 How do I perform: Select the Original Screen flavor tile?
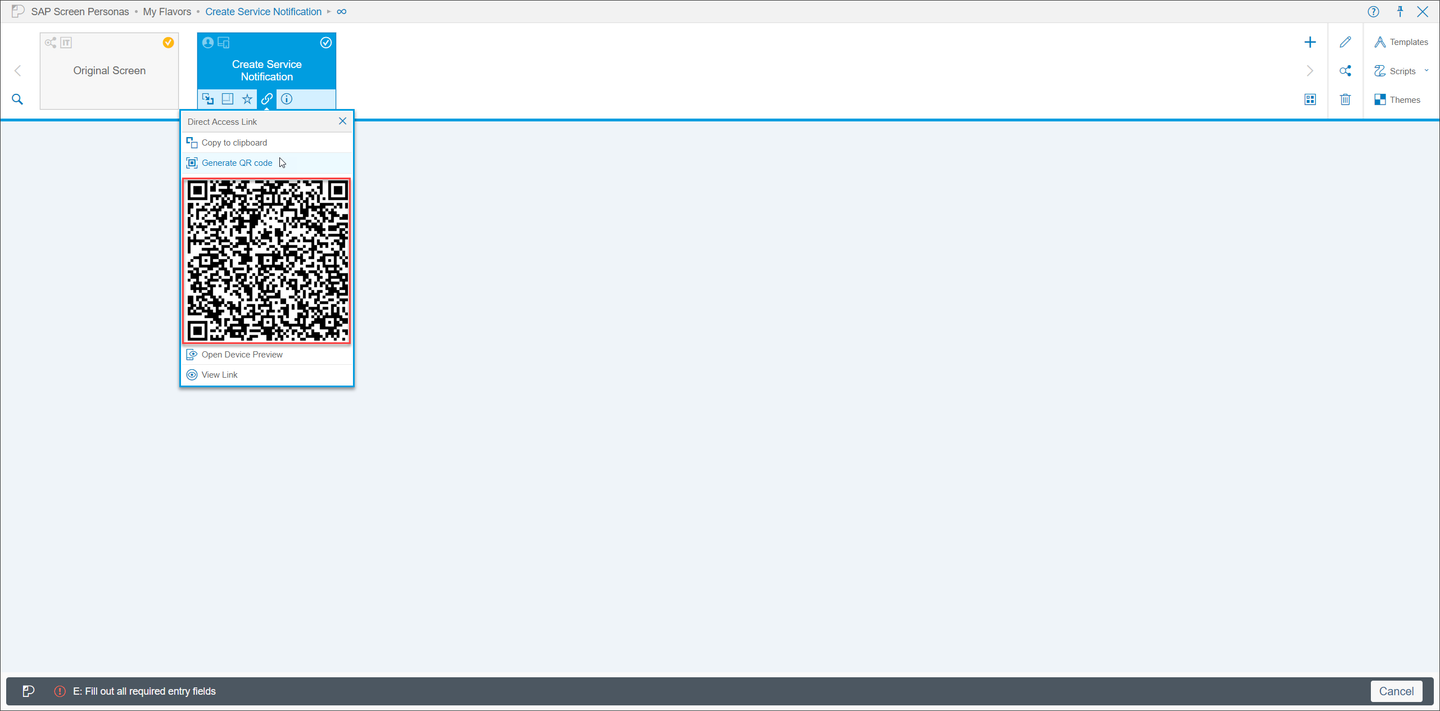click(109, 71)
